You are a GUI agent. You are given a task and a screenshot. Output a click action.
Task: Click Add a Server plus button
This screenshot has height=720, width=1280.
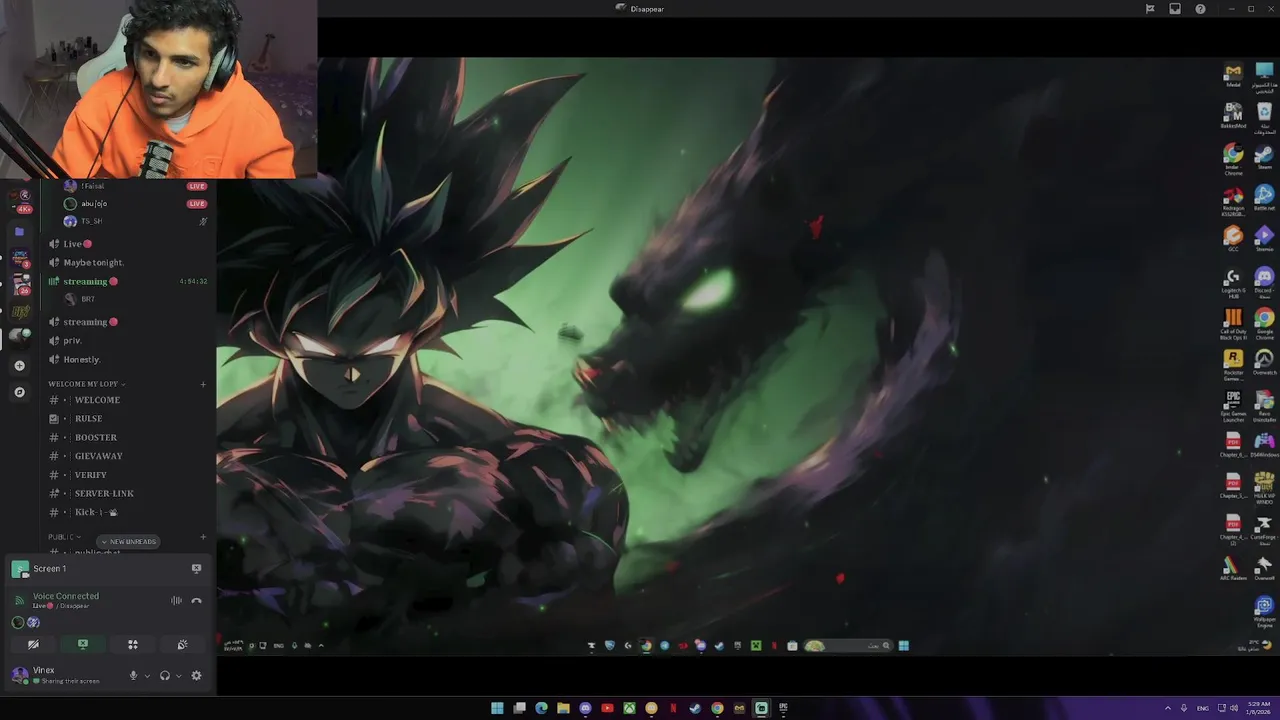click(x=19, y=366)
